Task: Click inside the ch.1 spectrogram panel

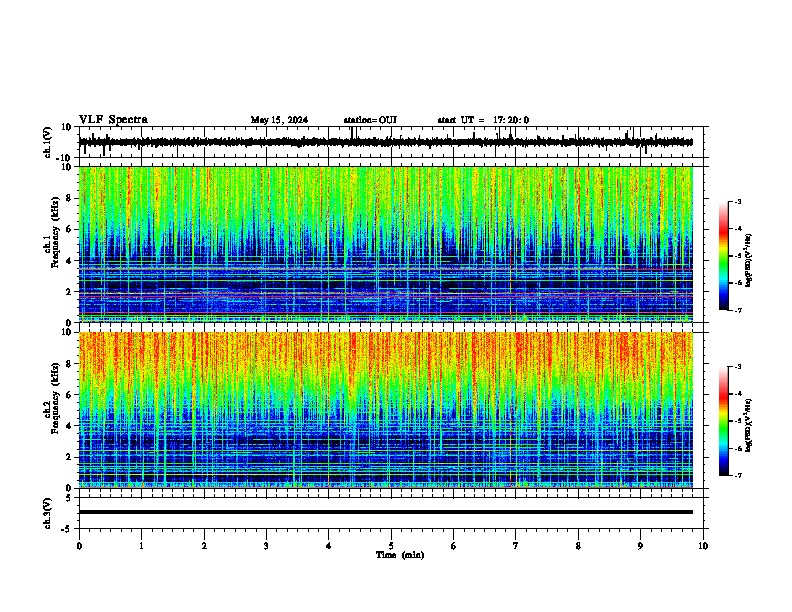Action: (385, 244)
